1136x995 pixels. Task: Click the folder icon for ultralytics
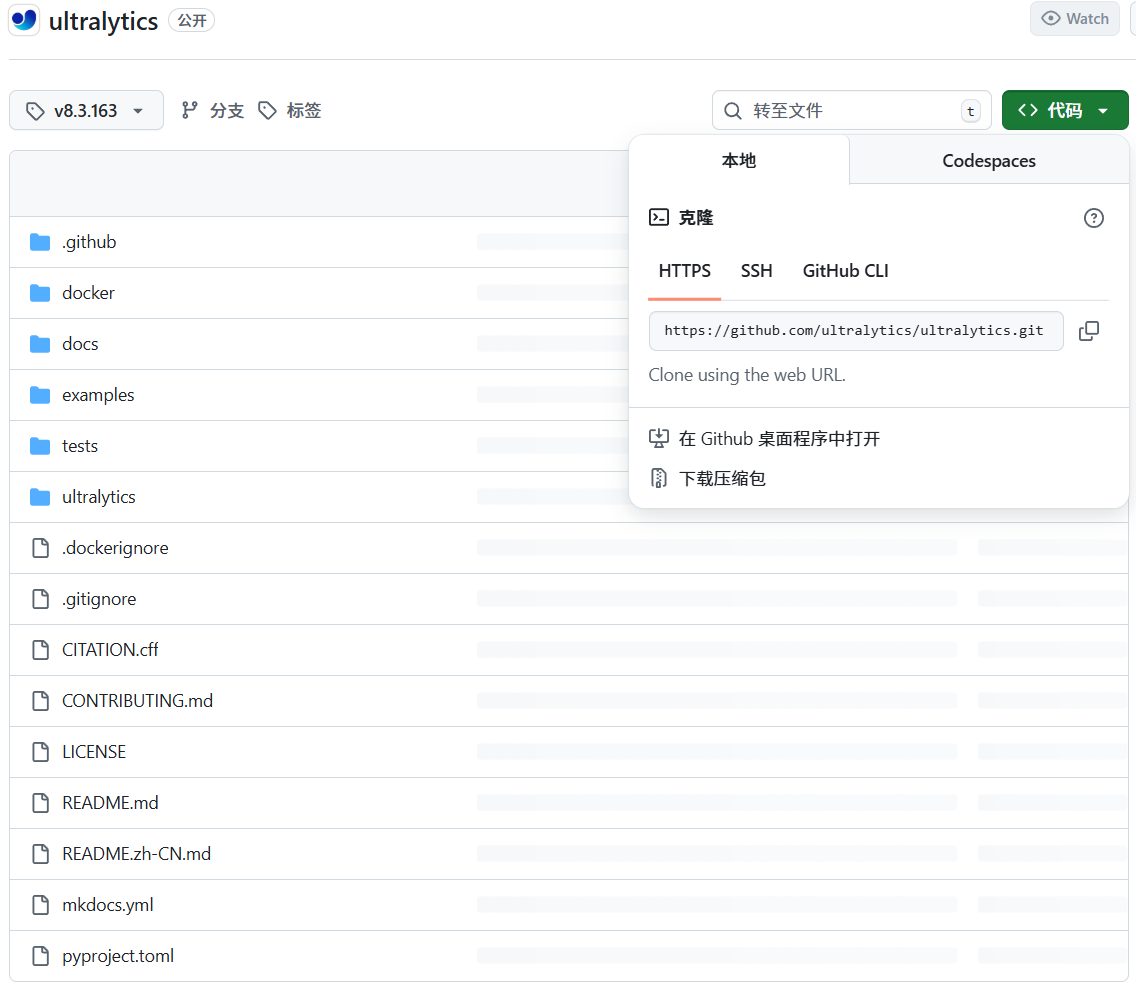[40, 497]
